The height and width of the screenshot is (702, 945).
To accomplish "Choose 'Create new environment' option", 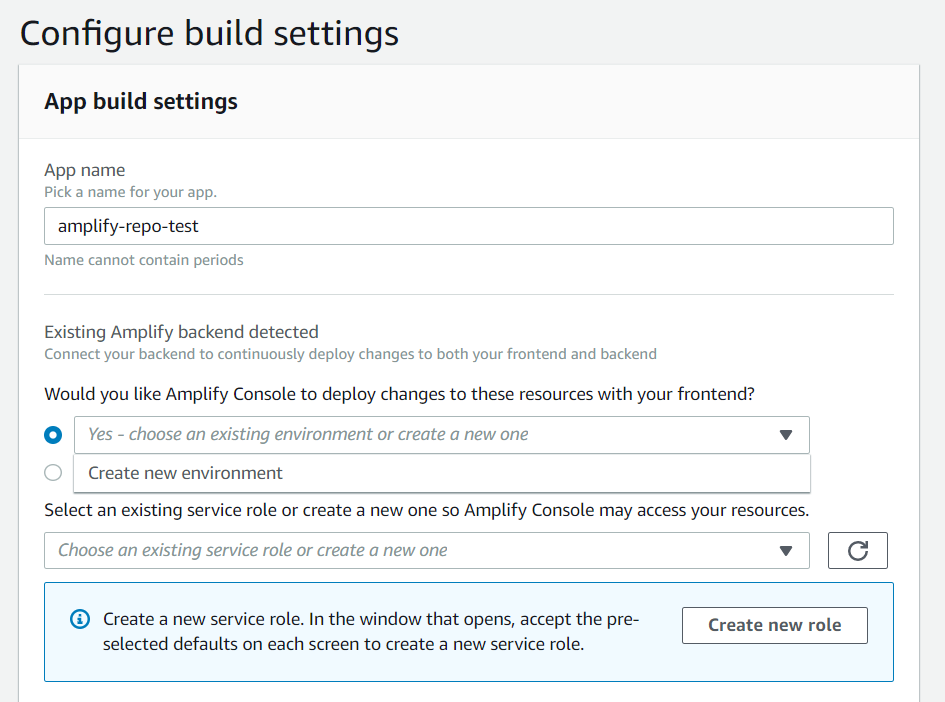I will (186, 473).
